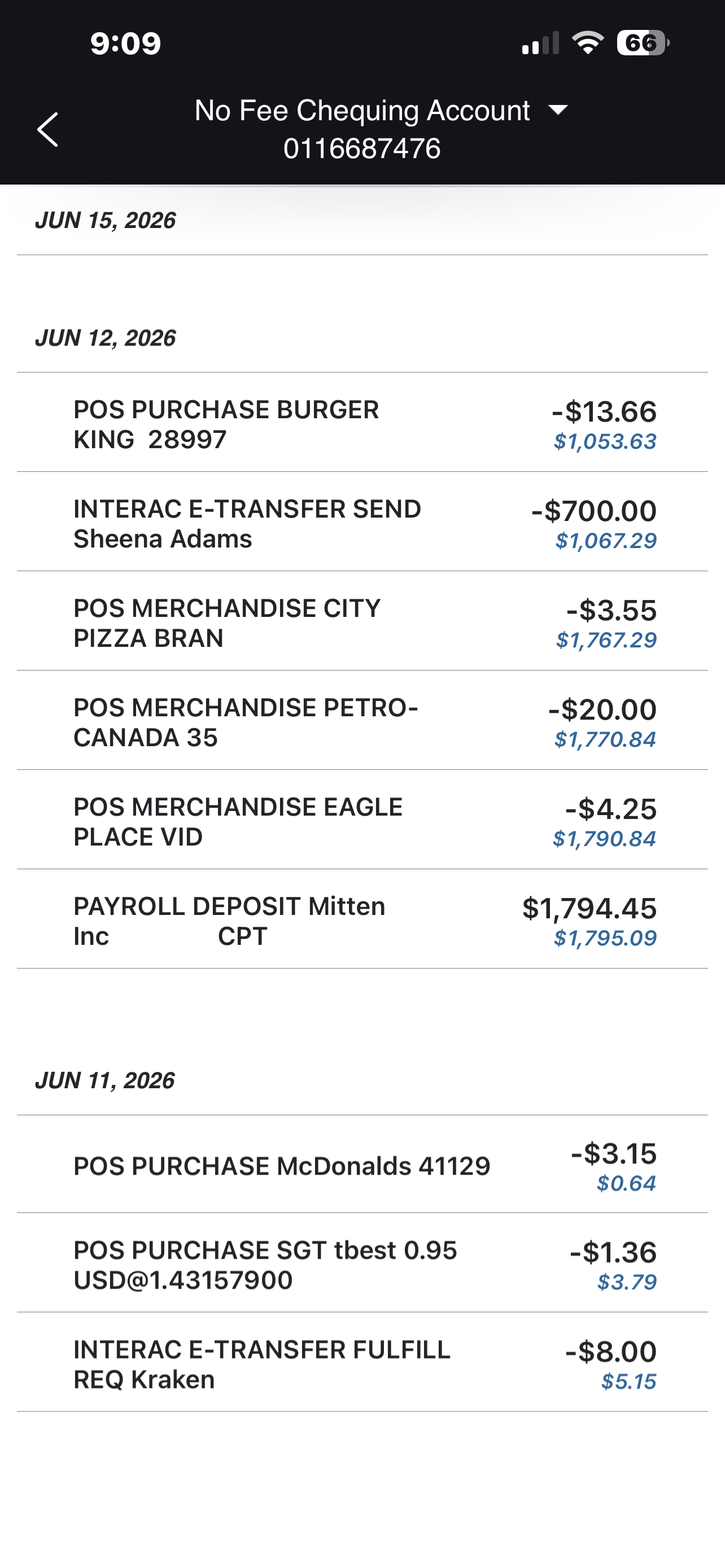Tap the Jun 15, 2026 date header
Viewport: 725px width, 1568px height.
click(x=106, y=220)
